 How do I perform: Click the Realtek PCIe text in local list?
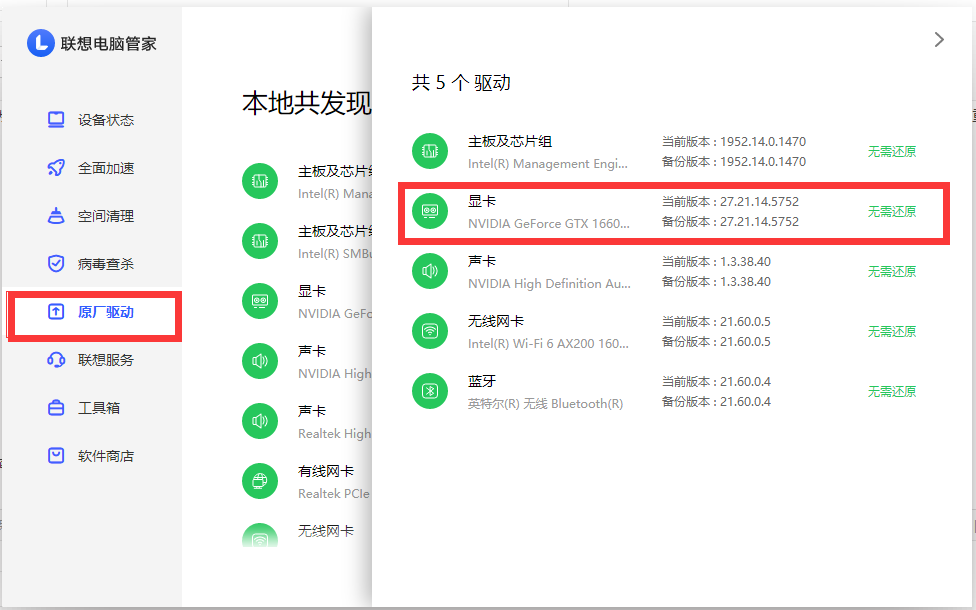(x=334, y=494)
